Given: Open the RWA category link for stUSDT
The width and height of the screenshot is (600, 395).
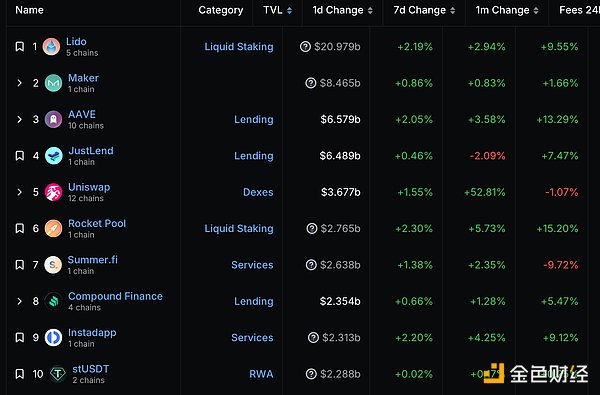Looking at the screenshot, I should (x=261, y=374).
